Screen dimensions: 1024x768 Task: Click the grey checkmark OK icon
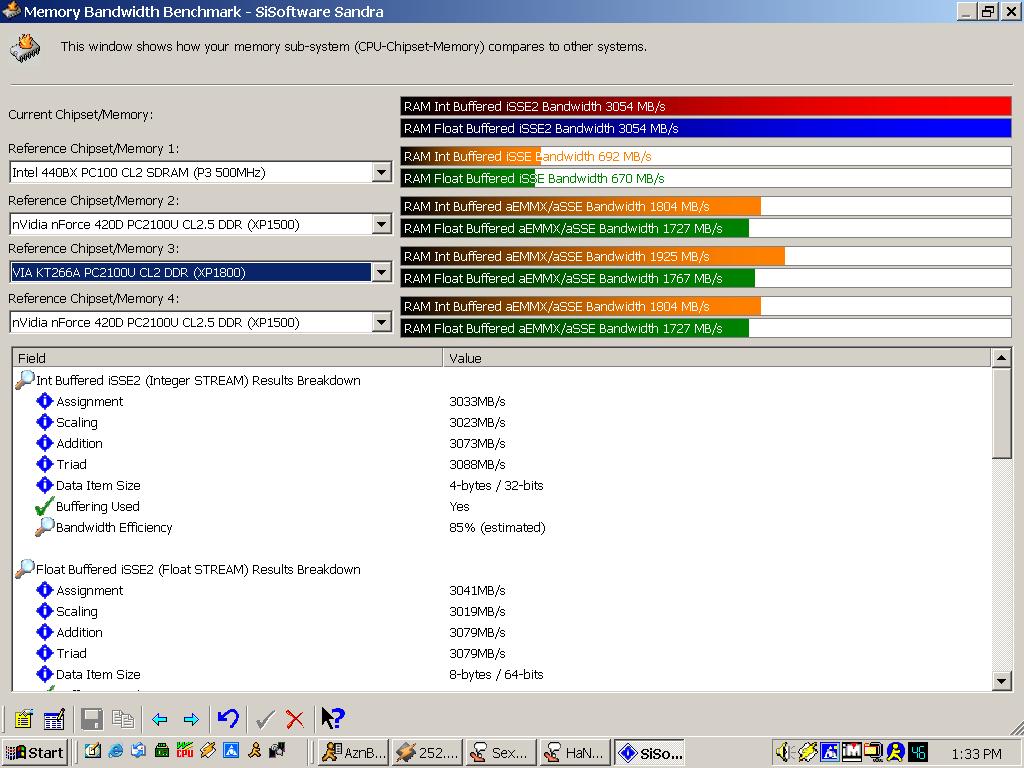[264, 720]
